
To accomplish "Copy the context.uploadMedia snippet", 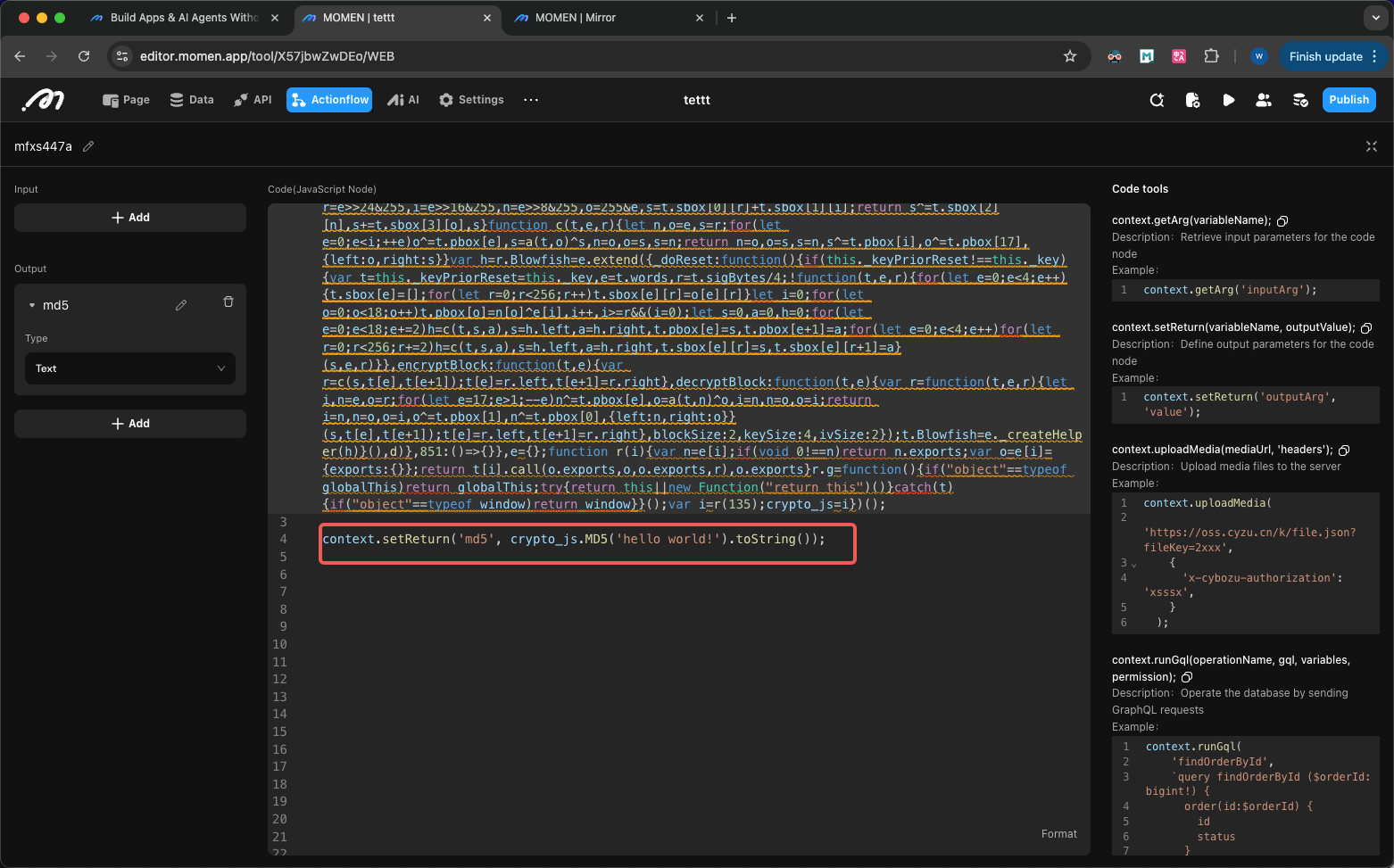I will pos(1344,450).
